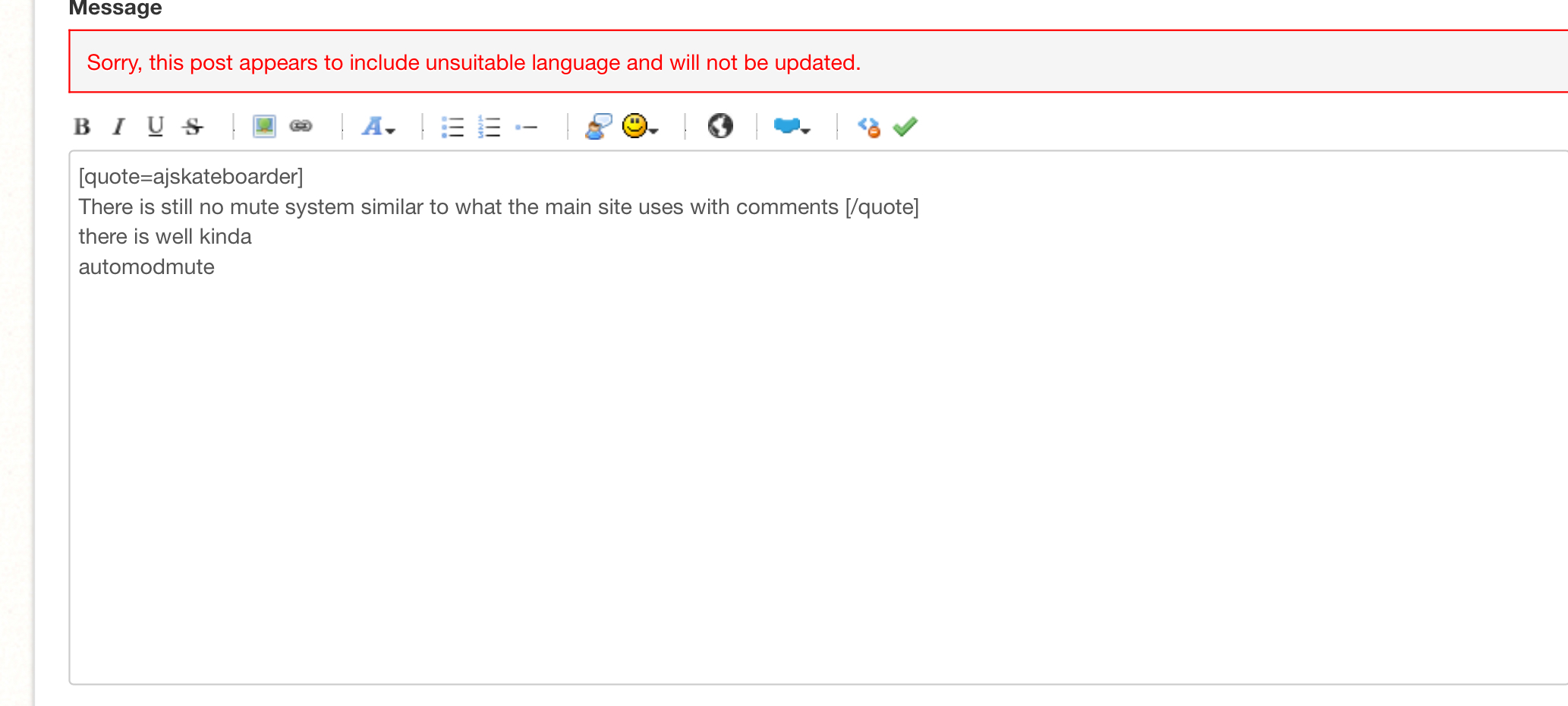Apply italic formatting
1568x706 pixels.
[x=118, y=126]
